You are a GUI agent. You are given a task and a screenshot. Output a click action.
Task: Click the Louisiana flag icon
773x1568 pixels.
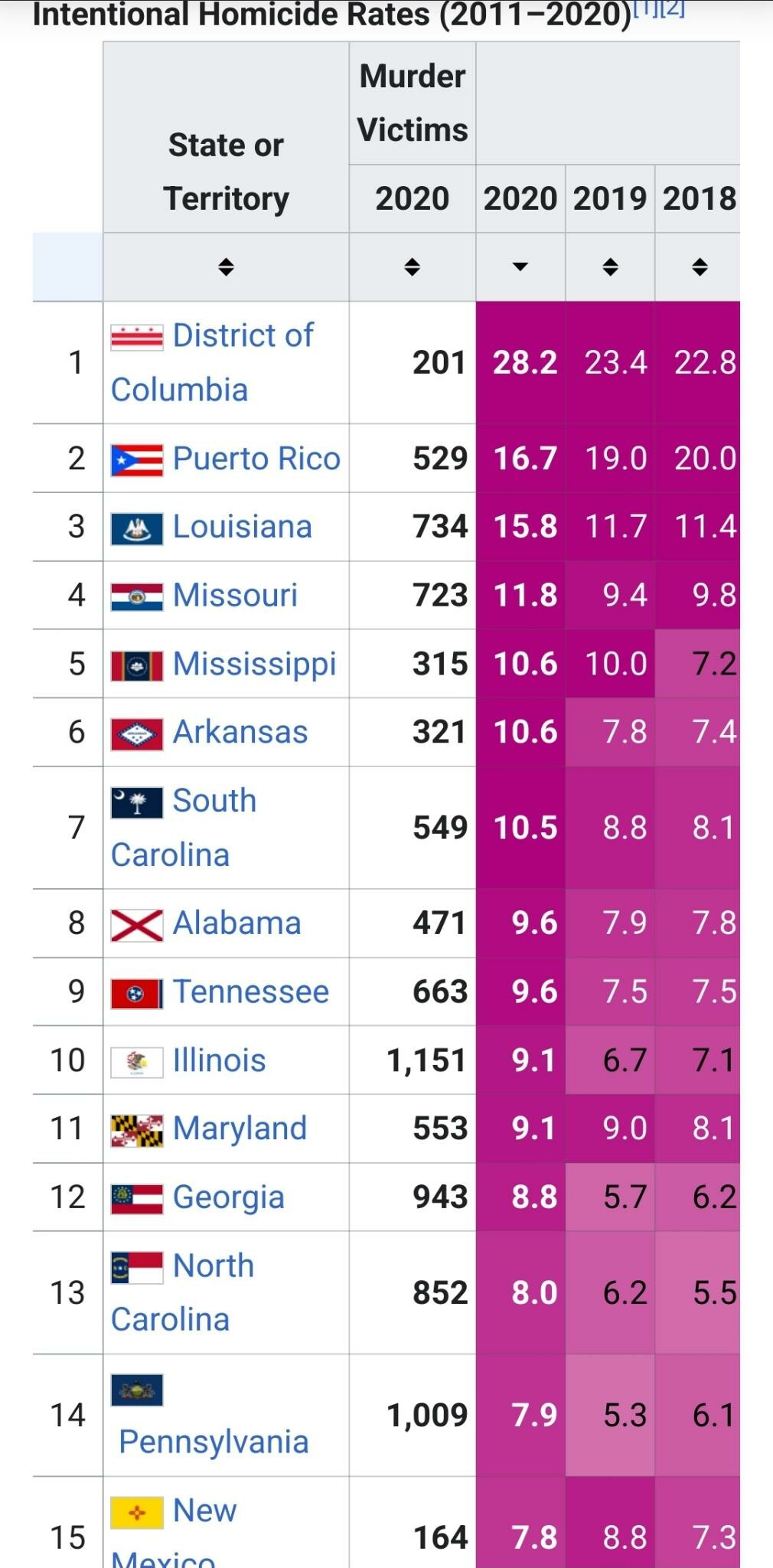click(136, 528)
